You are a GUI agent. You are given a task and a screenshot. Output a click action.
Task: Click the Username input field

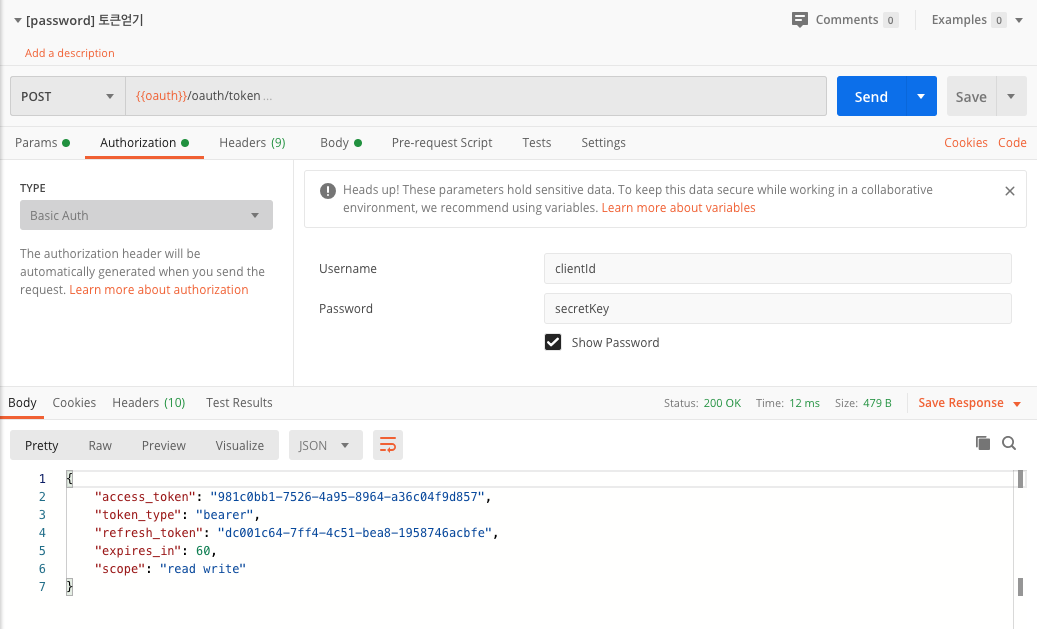pyautogui.click(x=777, y=268)
